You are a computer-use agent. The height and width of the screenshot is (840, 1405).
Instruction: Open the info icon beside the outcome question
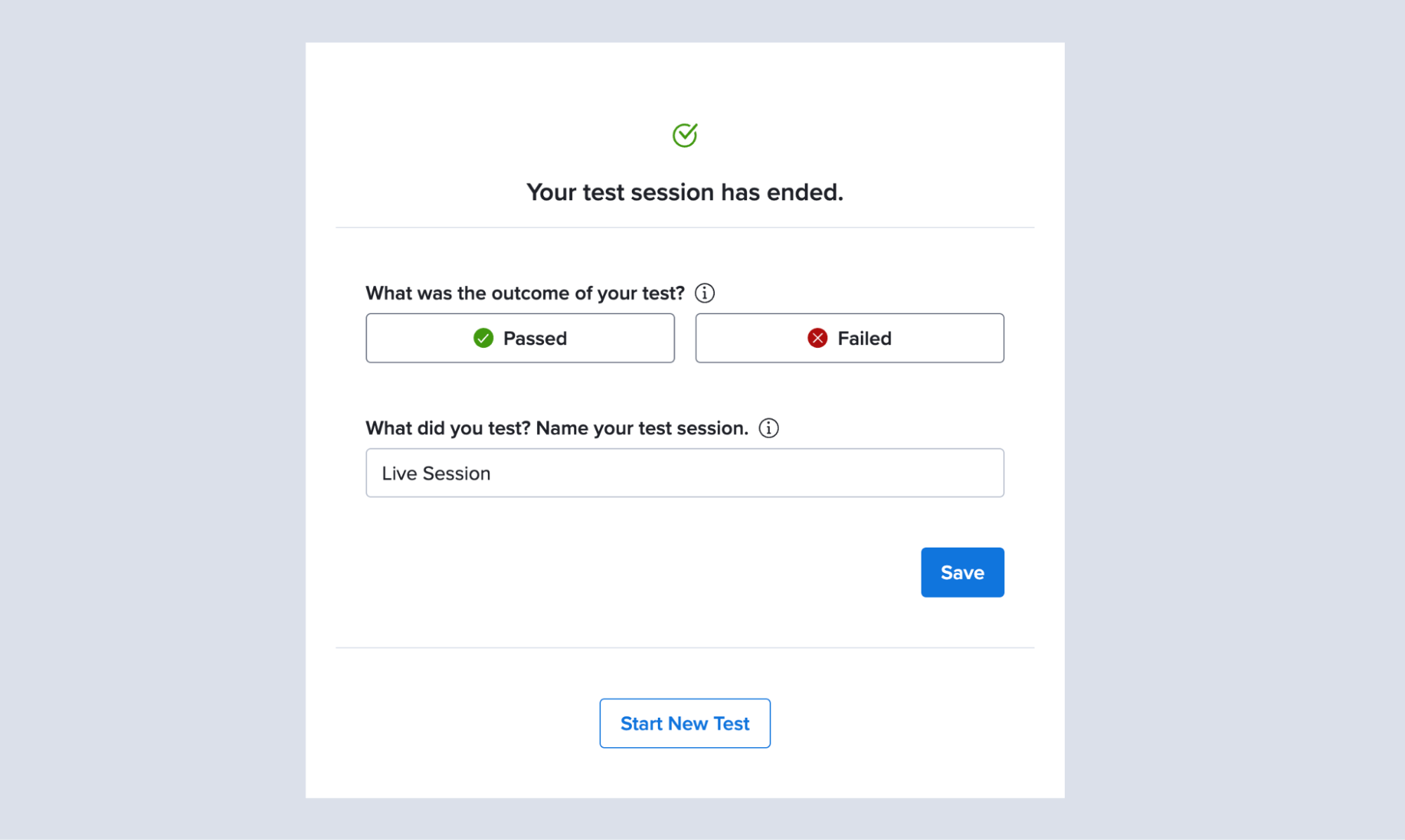pos(704,293)
